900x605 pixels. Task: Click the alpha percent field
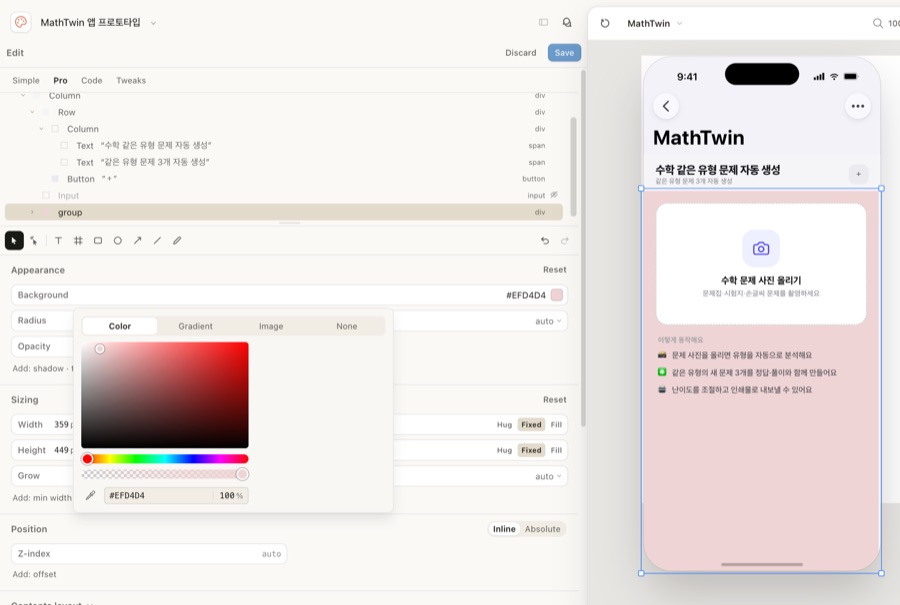pyautogui.click(x=231, y=495)
